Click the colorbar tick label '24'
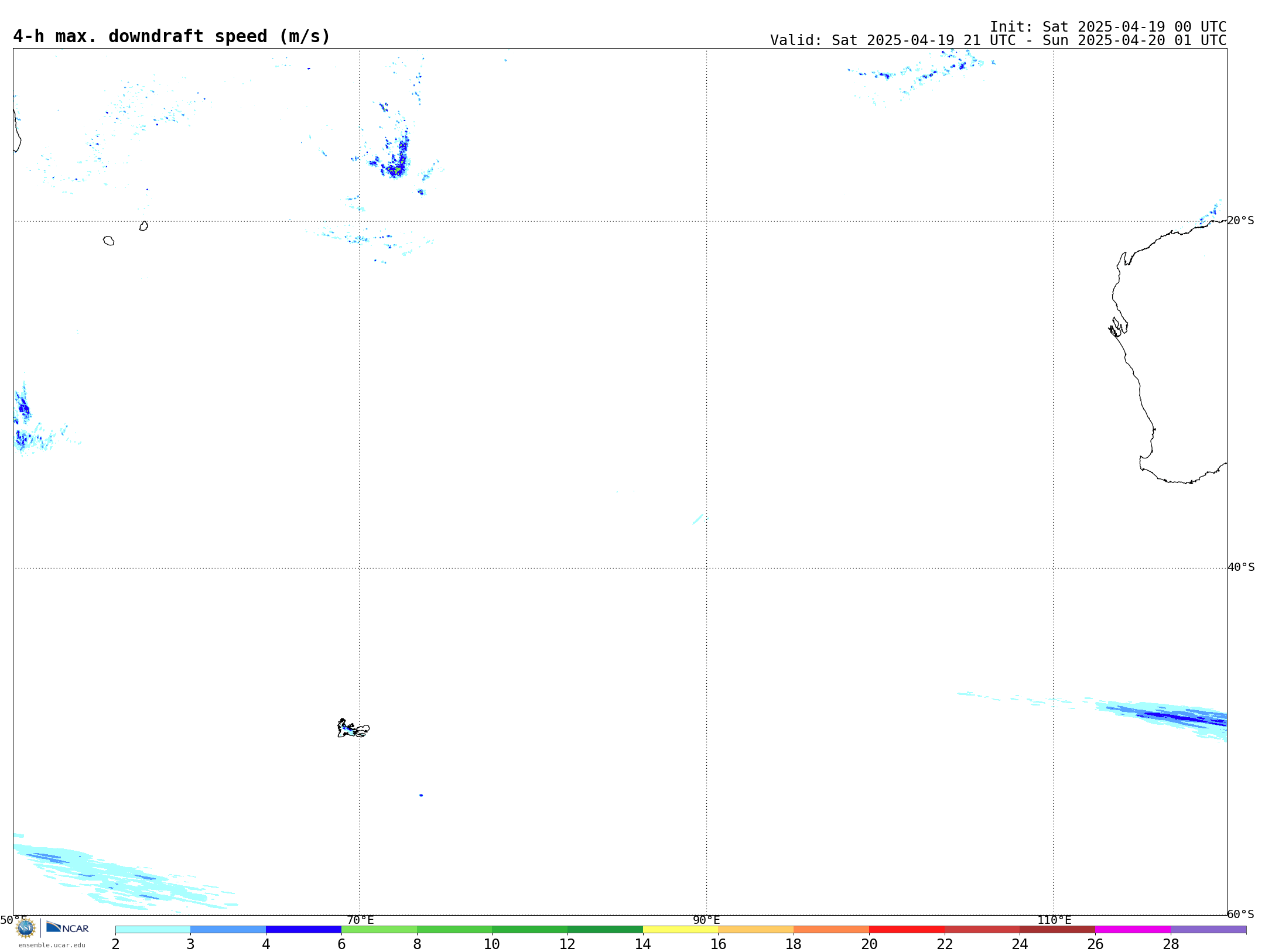This screenshot has width=1265, height=952. [1020, 944]
